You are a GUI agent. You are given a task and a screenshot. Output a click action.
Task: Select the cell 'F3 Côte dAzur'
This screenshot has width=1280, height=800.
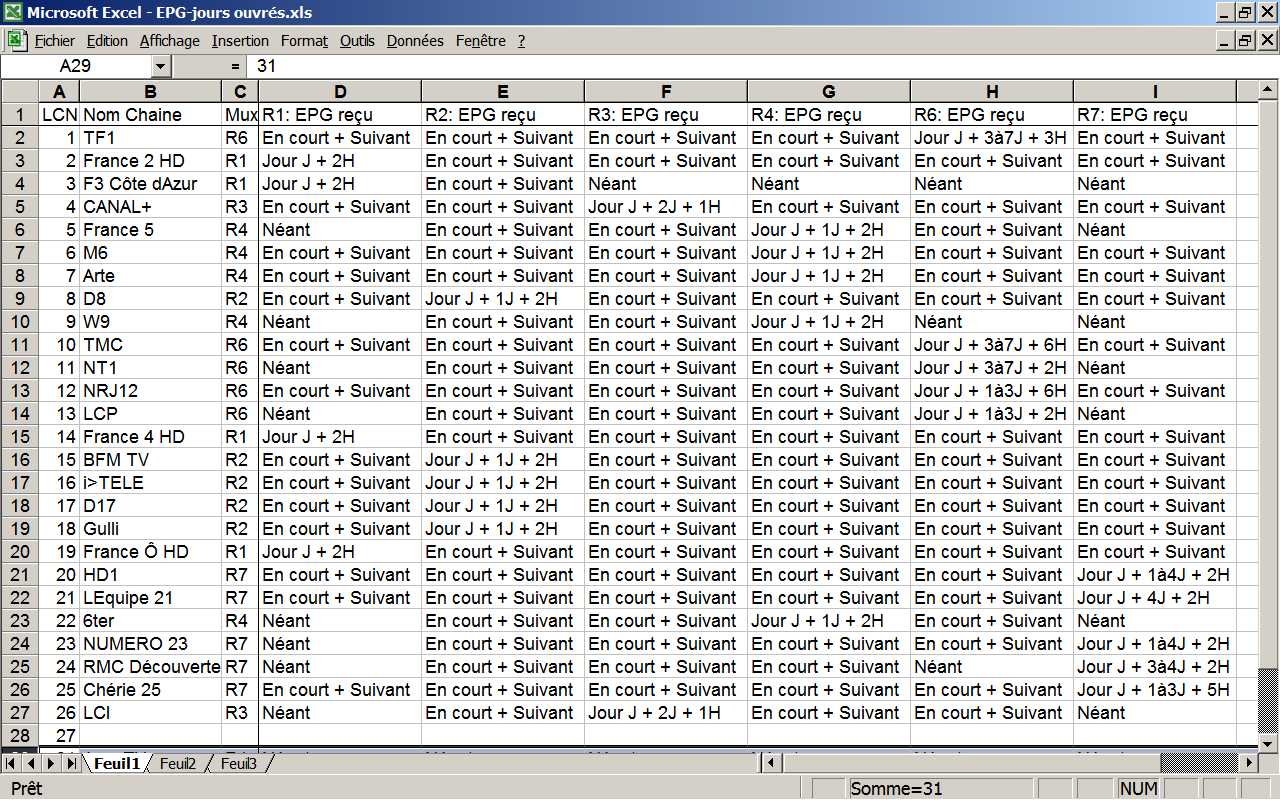tap(151, 184)
